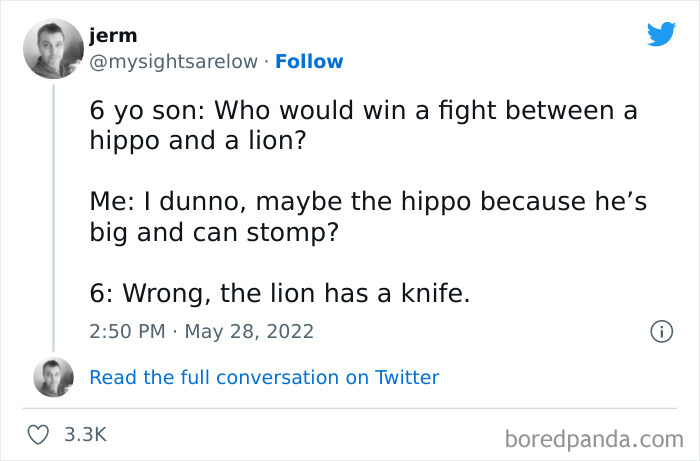Click small avatar beside full conversation link

[x=53, y=377]
